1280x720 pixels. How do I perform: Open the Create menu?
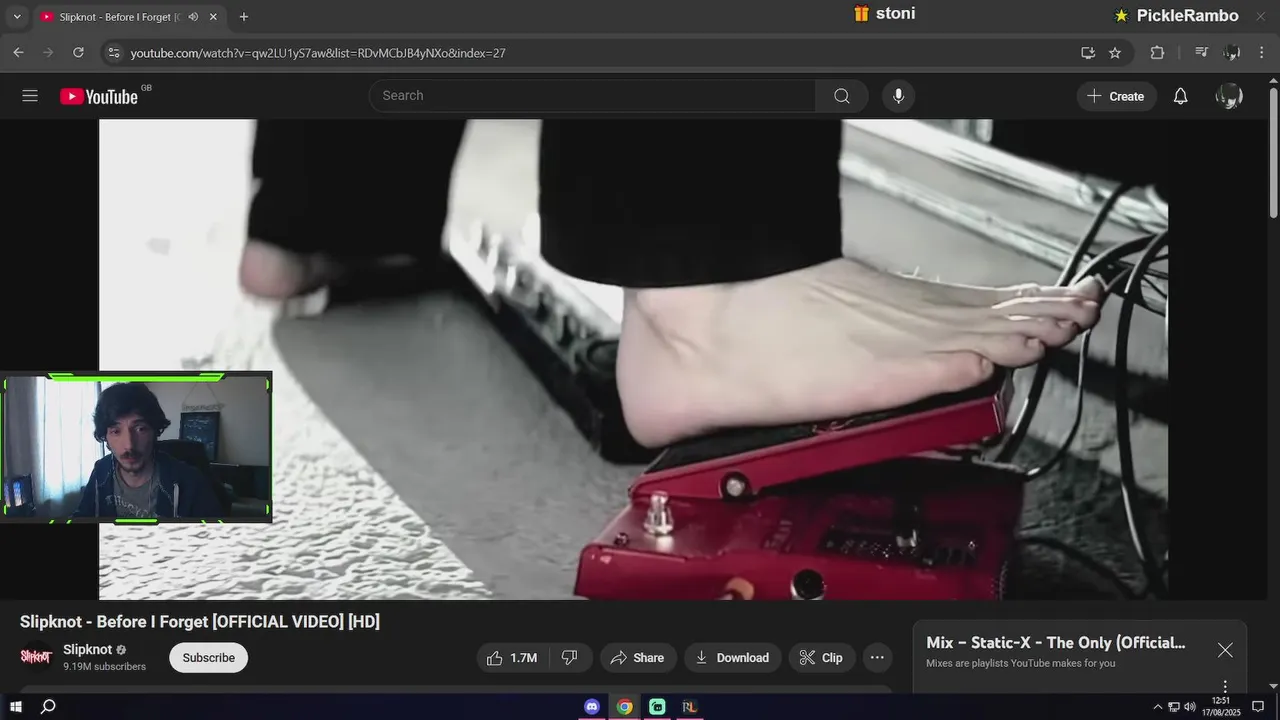[1116, 96]
